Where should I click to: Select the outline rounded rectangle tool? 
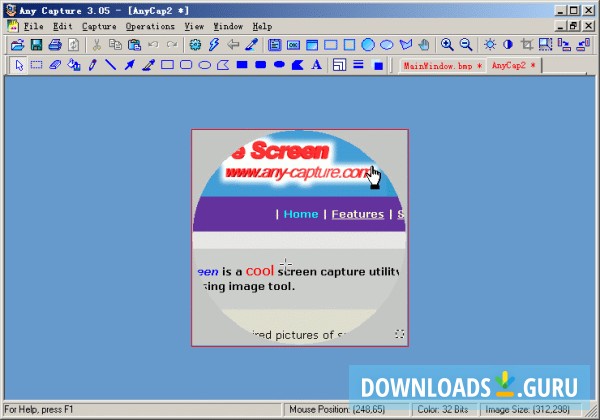pos(186,65)
